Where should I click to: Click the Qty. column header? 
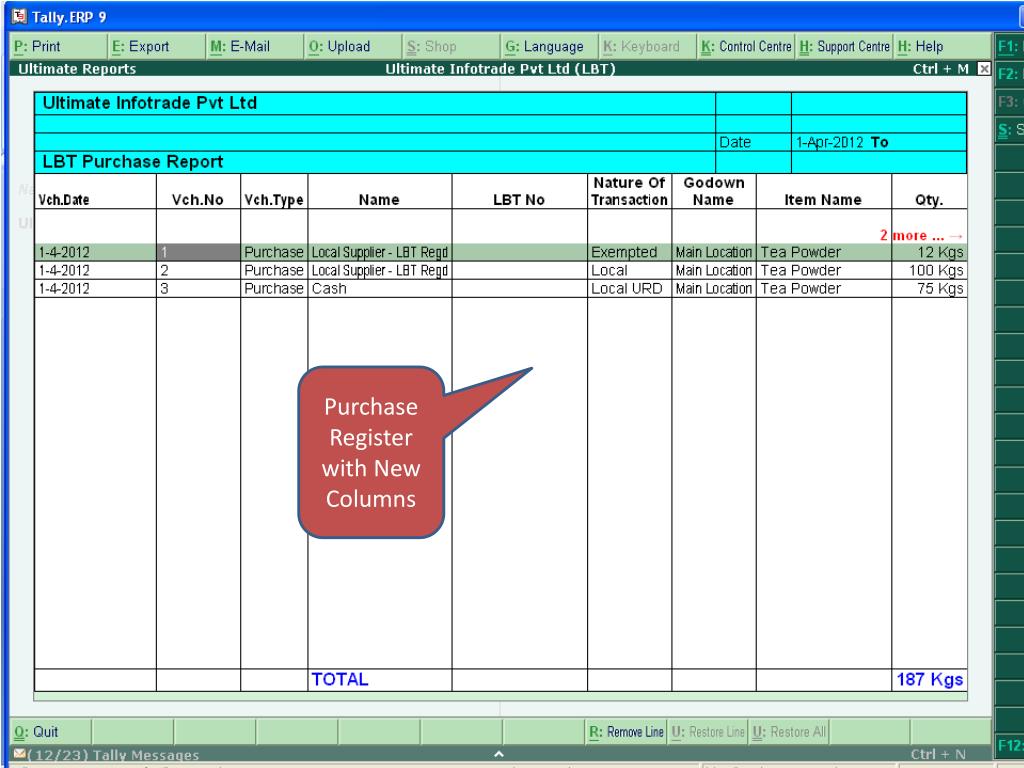[929, 200]
